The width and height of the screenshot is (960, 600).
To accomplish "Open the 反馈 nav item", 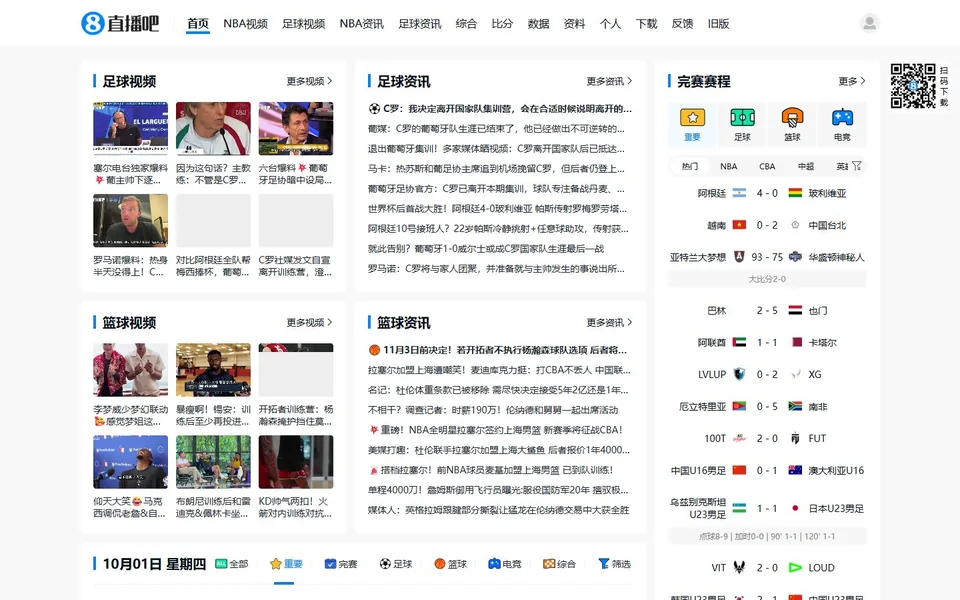I will [x=683, y=23].
